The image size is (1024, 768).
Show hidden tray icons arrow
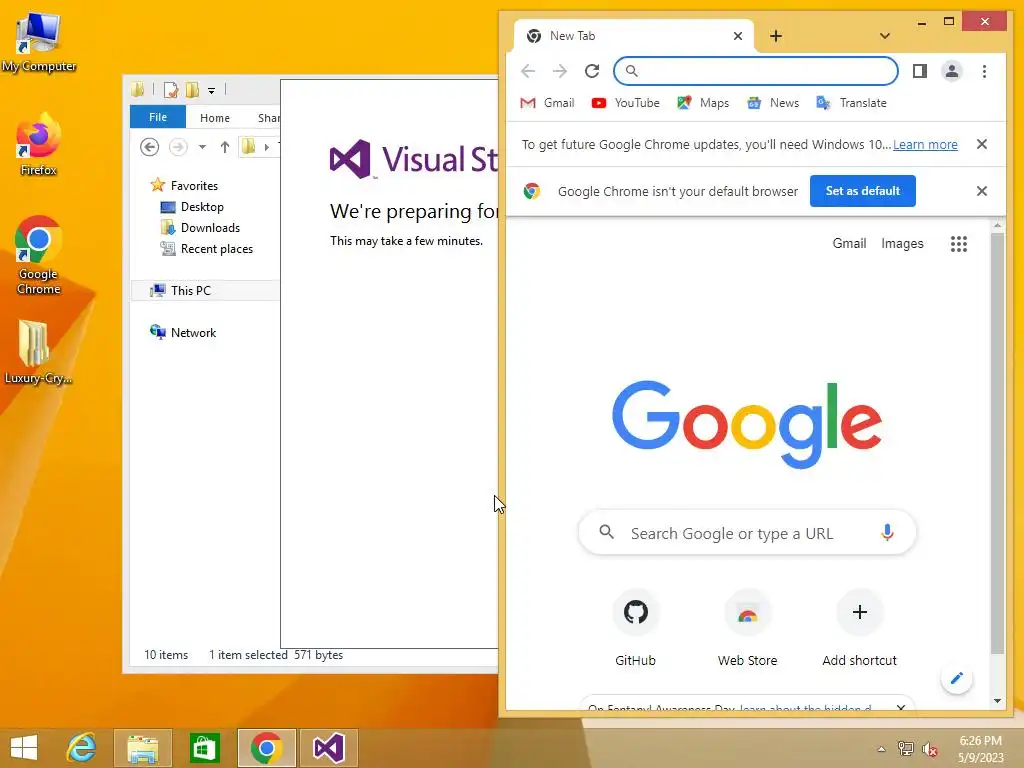click(x=881, y=749)
